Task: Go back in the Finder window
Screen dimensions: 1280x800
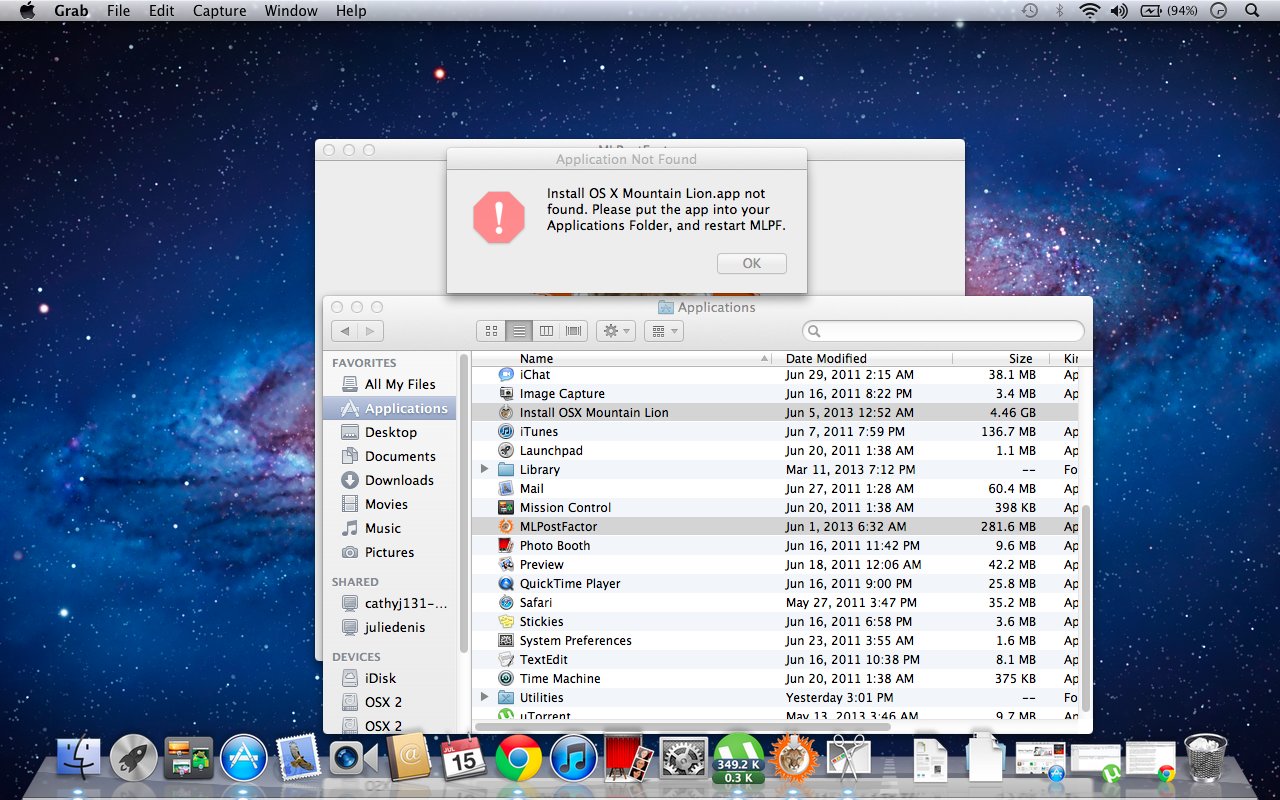Action: (x=345, y=331)
